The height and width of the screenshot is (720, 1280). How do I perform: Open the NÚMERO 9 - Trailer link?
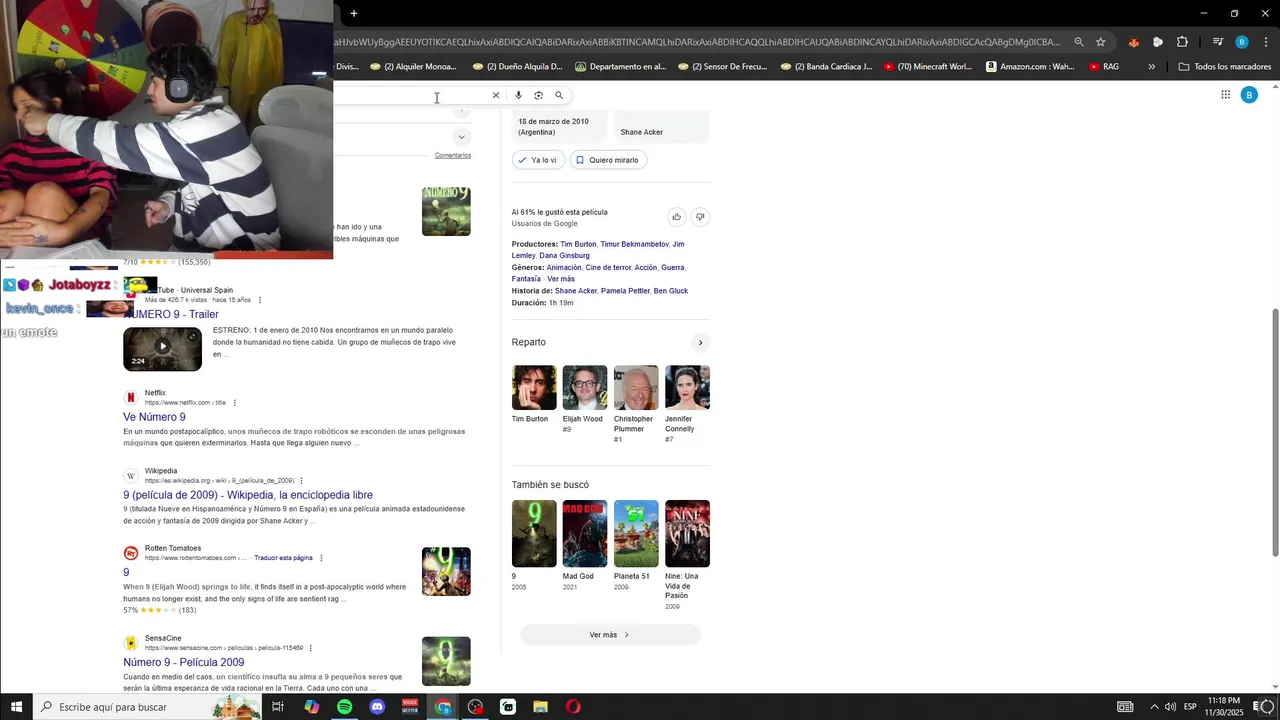click(x=171, y=314)
